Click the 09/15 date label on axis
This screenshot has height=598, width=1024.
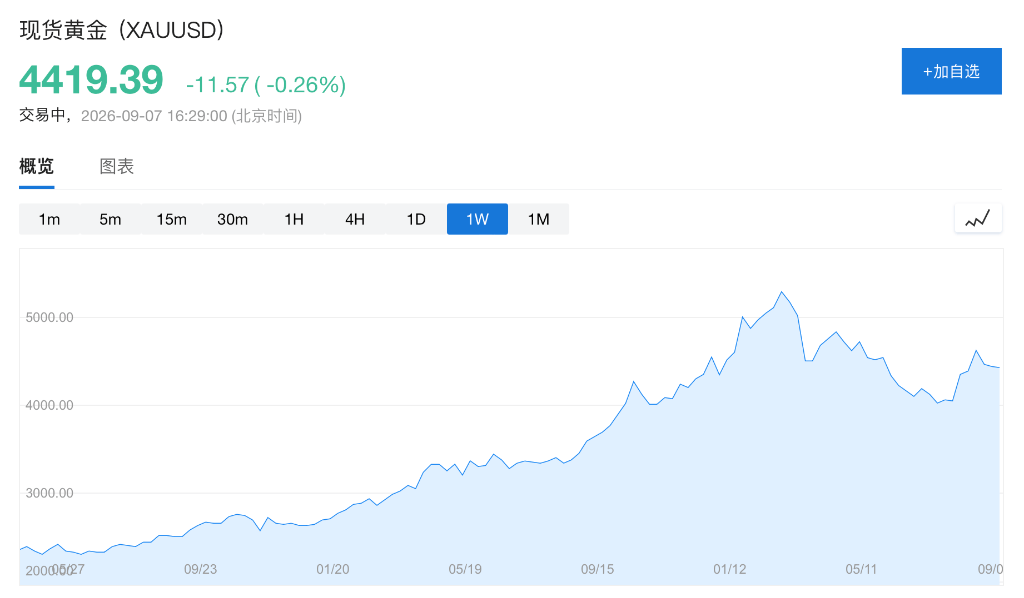tap(598, 569)
